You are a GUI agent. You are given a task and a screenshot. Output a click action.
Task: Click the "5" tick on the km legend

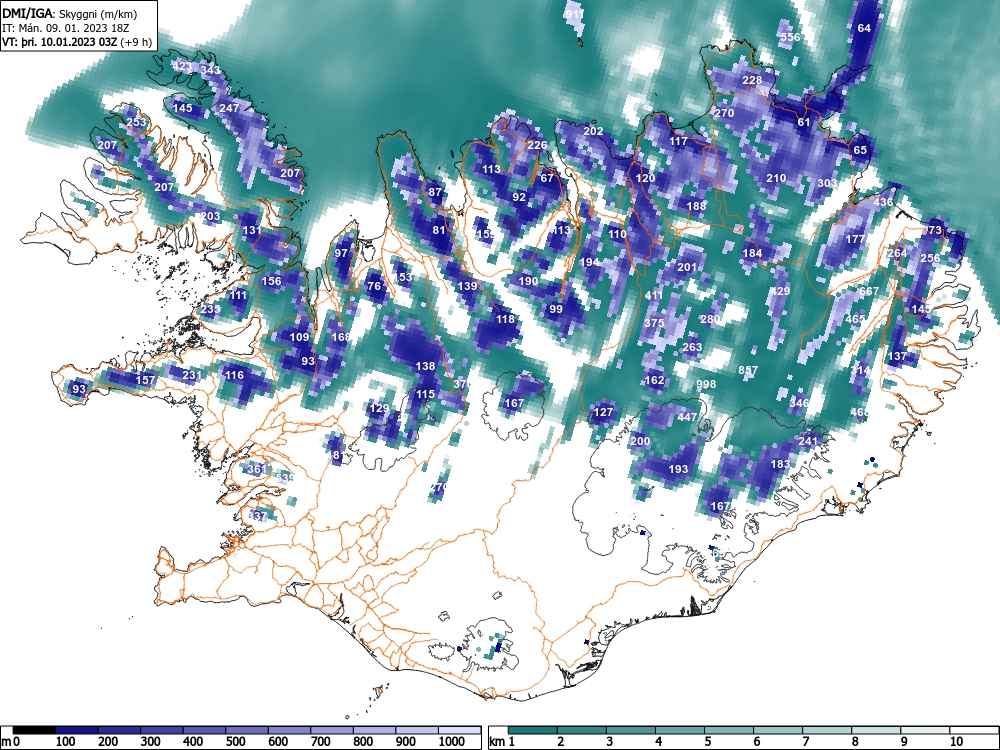click(x=708, y=742)
